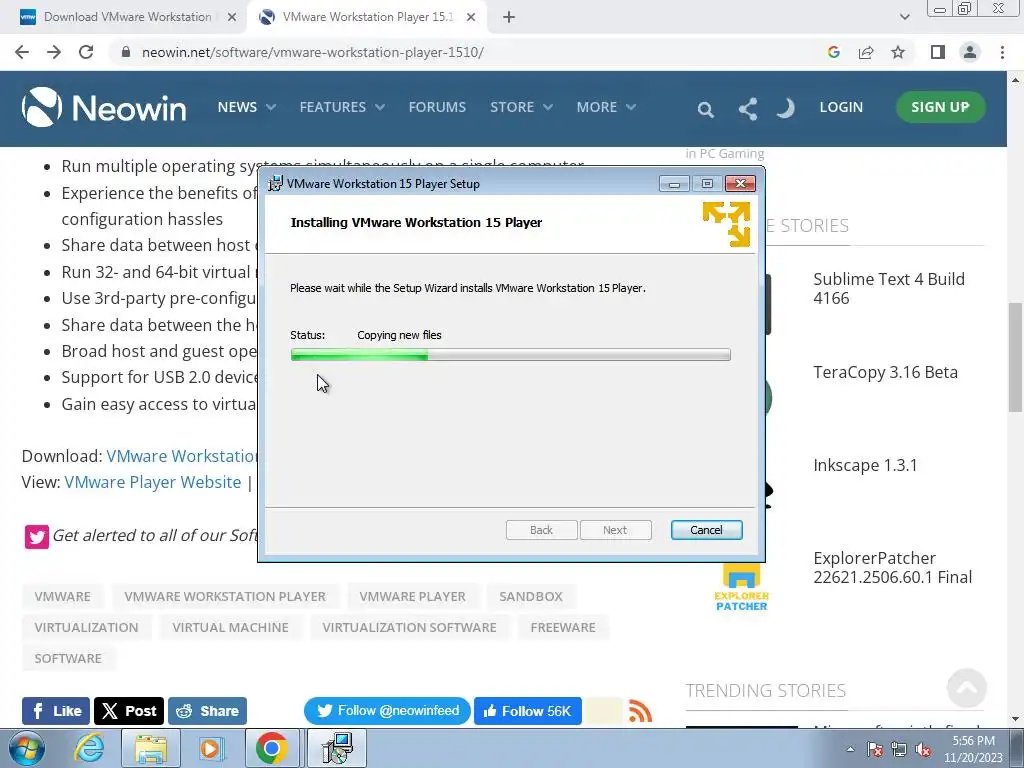
Task: Select the VMWARE WORKSTATION PLAYER tag
Action: [x=225, y=596]
